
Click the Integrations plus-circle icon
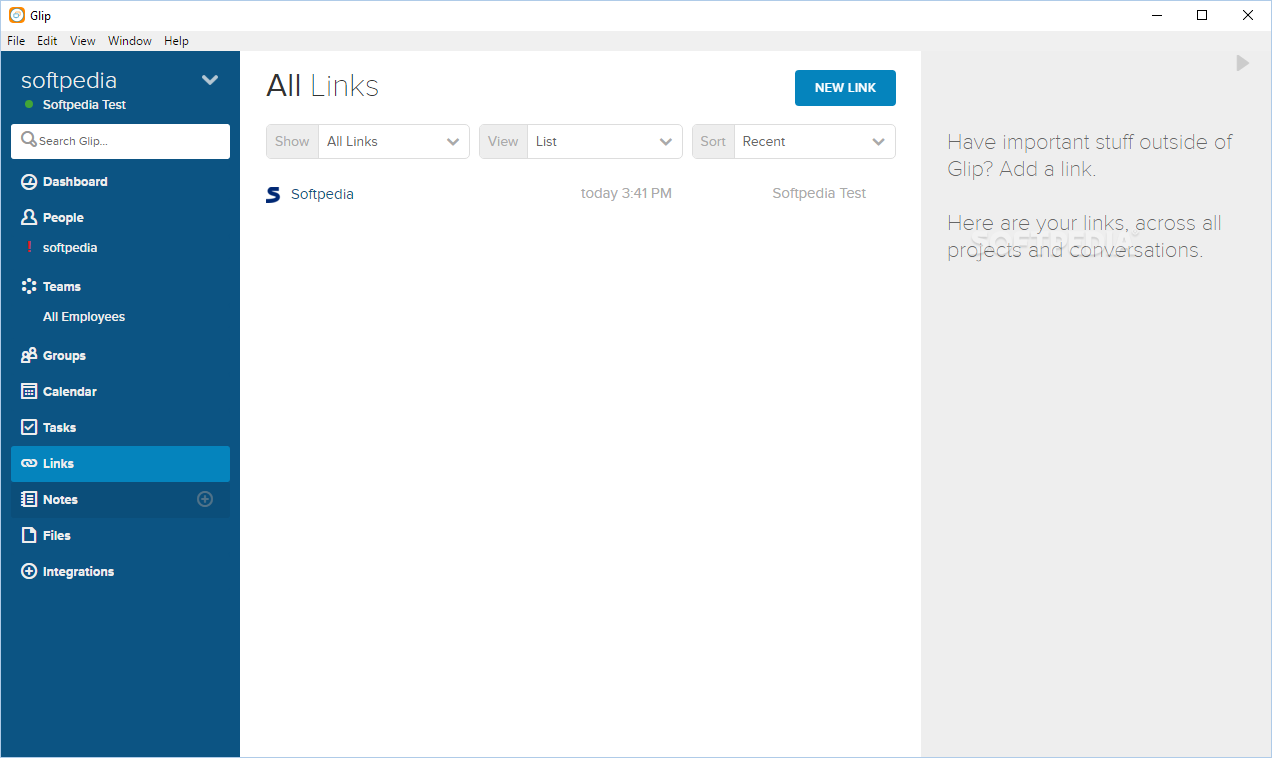coord(29,571)
